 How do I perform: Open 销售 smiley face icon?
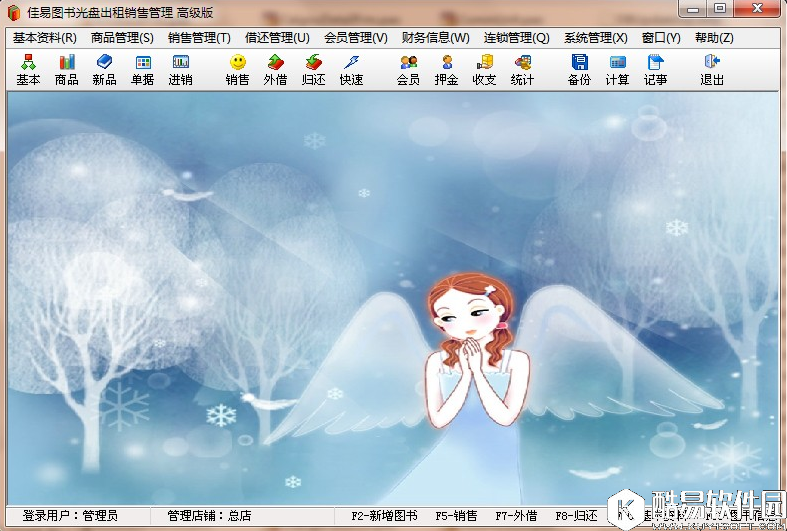(x=237, y=69)
